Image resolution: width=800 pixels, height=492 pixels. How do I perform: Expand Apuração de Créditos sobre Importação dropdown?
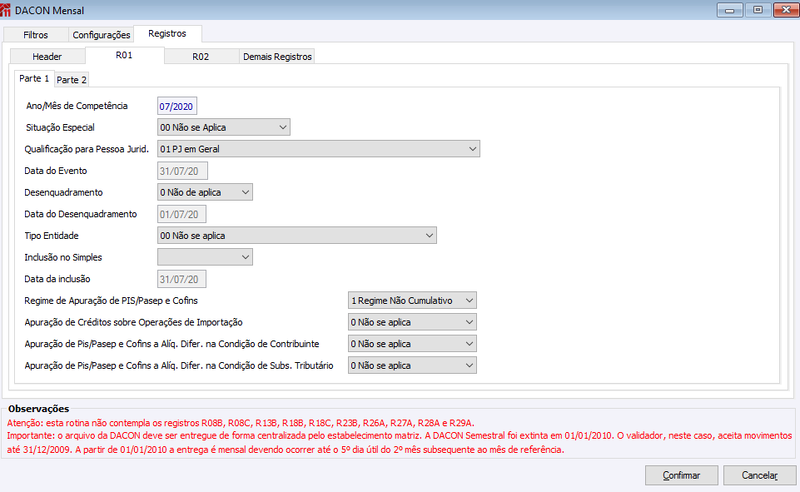[x=412, y=322]
